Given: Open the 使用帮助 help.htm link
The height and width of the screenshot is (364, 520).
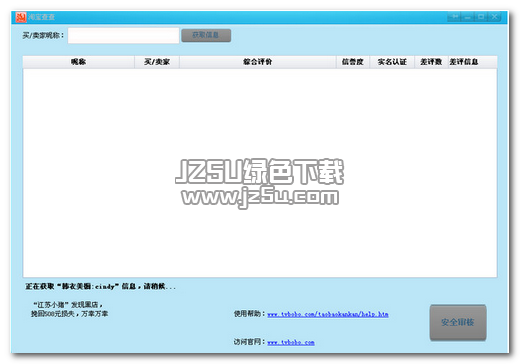Looking at the screenshot, I should 328,314.
